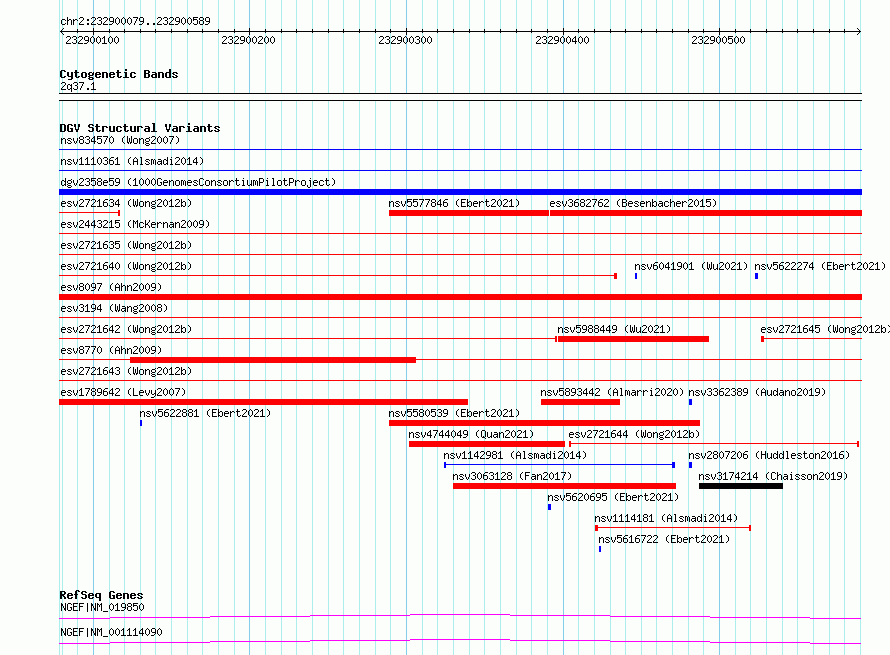Click nsv1142981 (Alsmadi2014) label
Viewport: 890px width, 655px height.
515,455
